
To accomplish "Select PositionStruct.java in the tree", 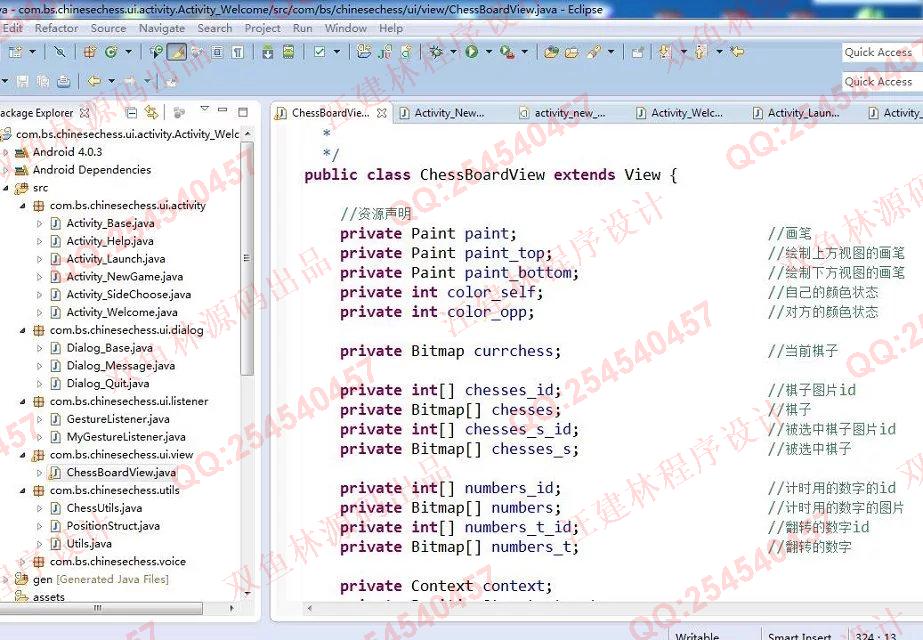I will pos(113,526).
